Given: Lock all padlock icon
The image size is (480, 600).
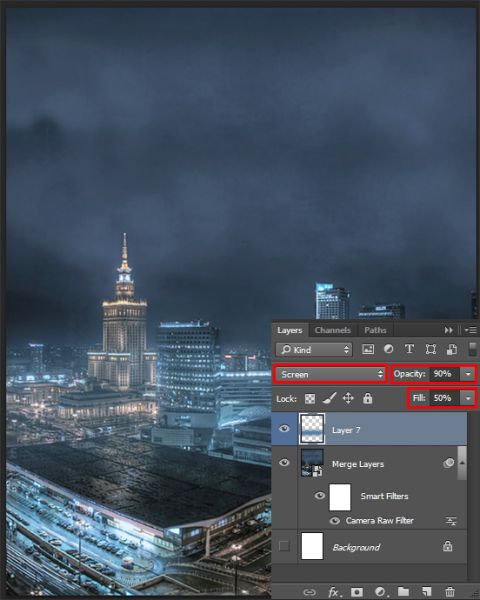Looking at the screenshot, I should click(367, 398).
